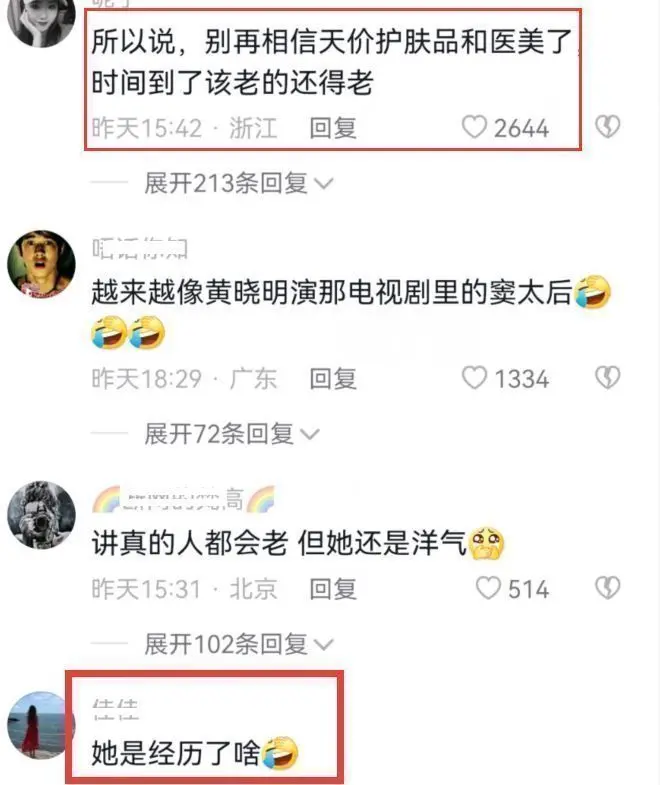
Task: Reply to the 18:29 Guangdong comment
Action: [x=333, y=378]
